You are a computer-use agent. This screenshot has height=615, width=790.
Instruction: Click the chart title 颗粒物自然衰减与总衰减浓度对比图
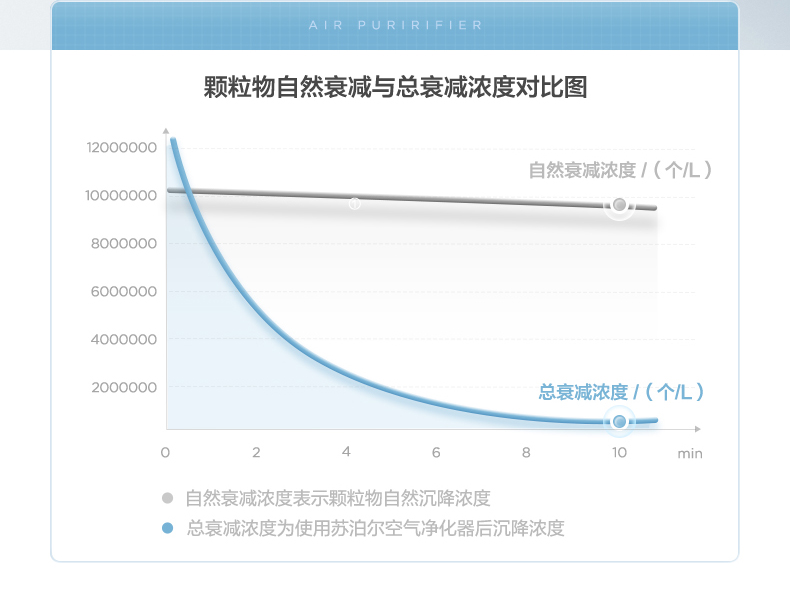pos(395,87)
